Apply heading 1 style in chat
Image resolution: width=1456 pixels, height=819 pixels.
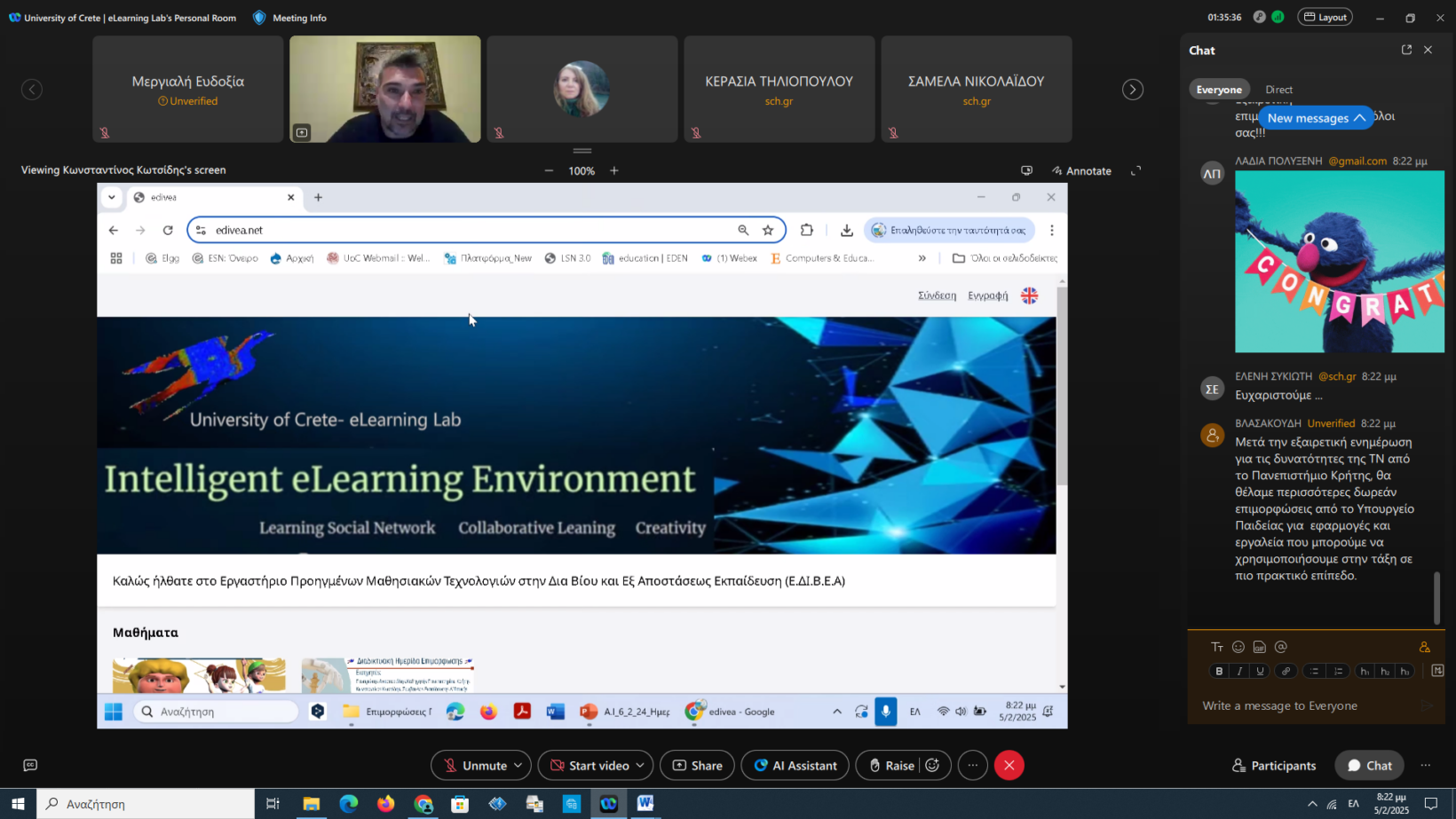point(1365,671)
